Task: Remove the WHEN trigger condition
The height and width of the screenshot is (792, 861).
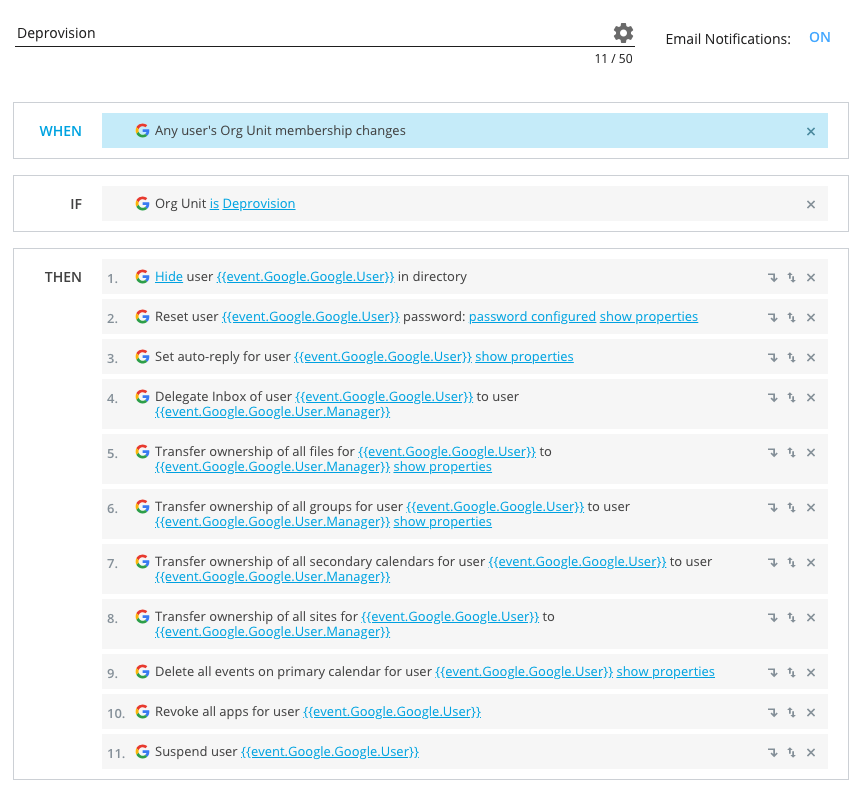Action: pyautogui.click(x=810, y=131)
